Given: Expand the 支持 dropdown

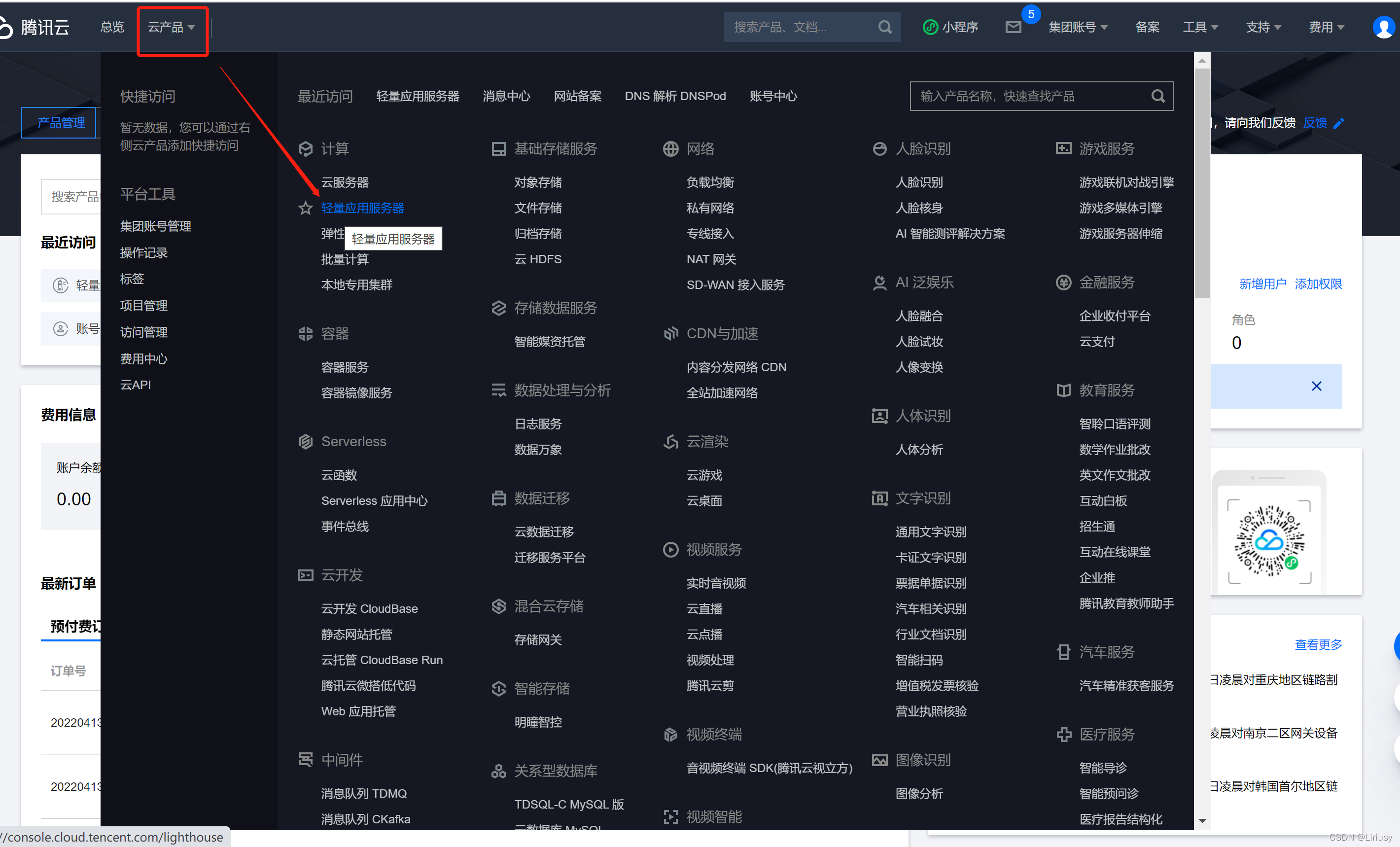Looking at the screenshot, I should [1263, 27].
